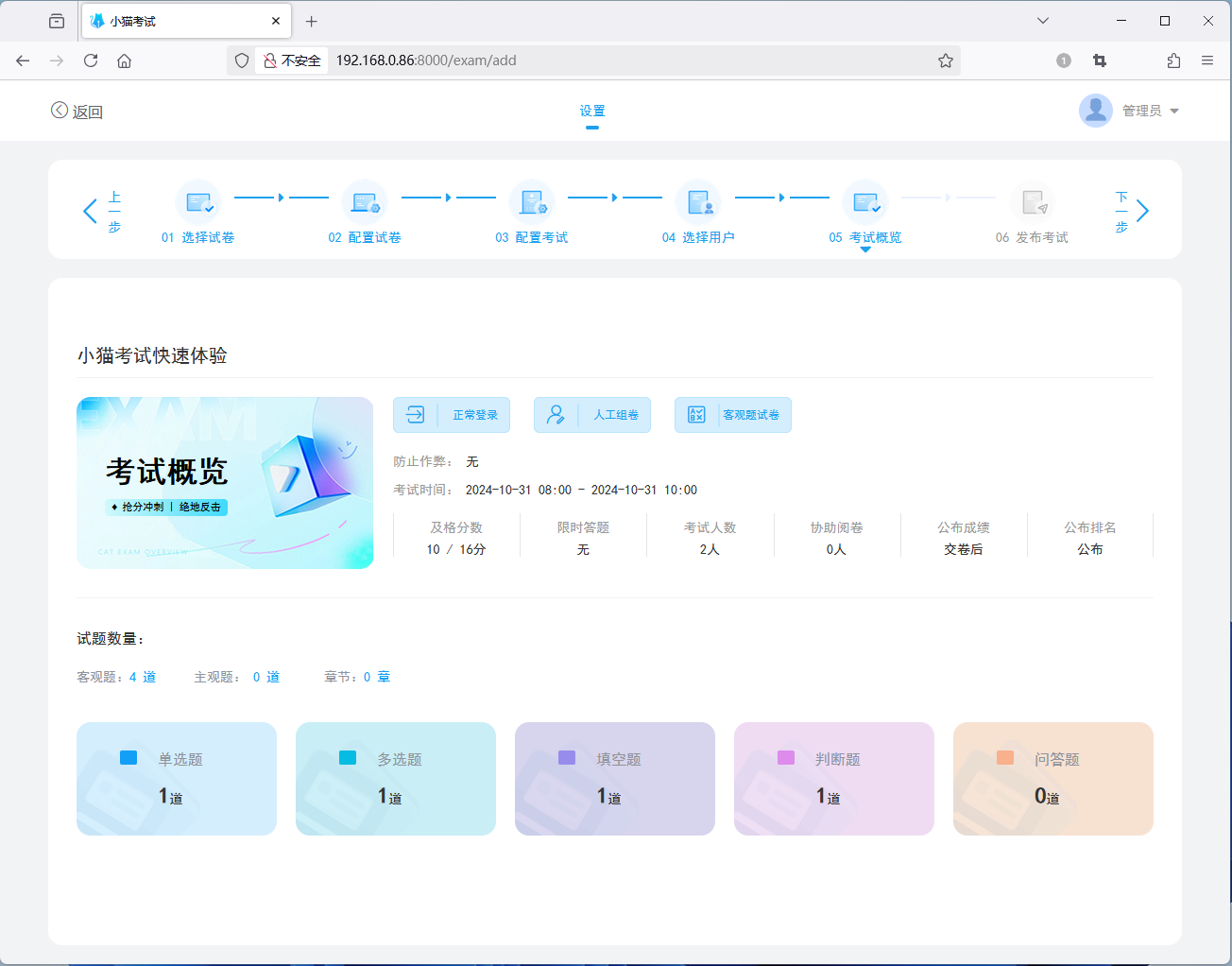
Task: Click the 考试人数 2人 value
Action: [710, 549]
